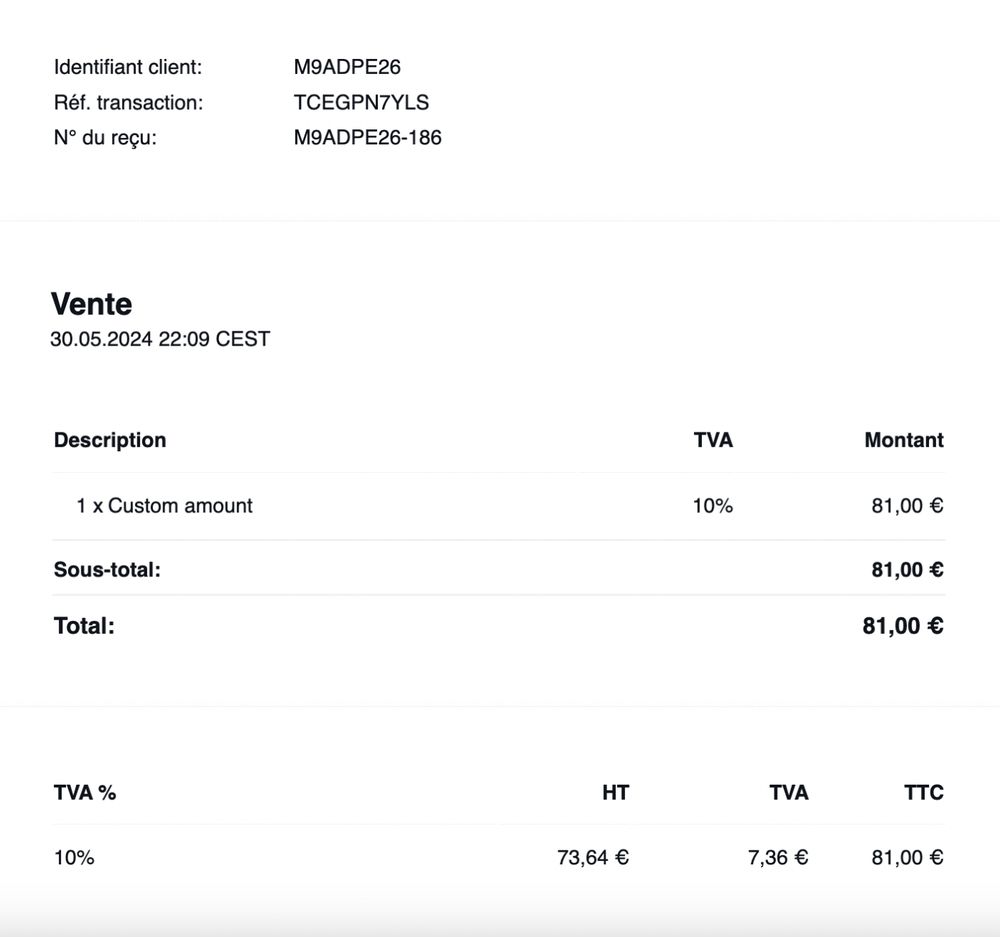Select the 1 x Custom amount line item
The width and height of the screenshot is (1000, 937).
pos(164,506)
